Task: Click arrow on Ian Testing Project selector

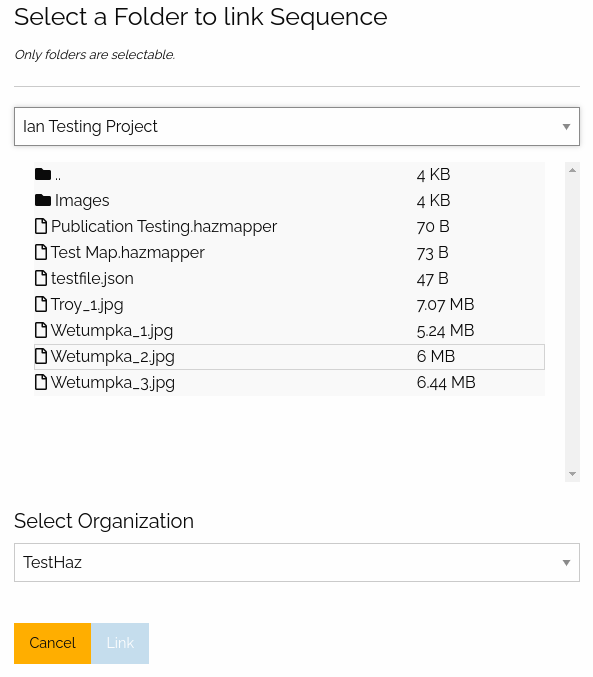Action: 566,127
